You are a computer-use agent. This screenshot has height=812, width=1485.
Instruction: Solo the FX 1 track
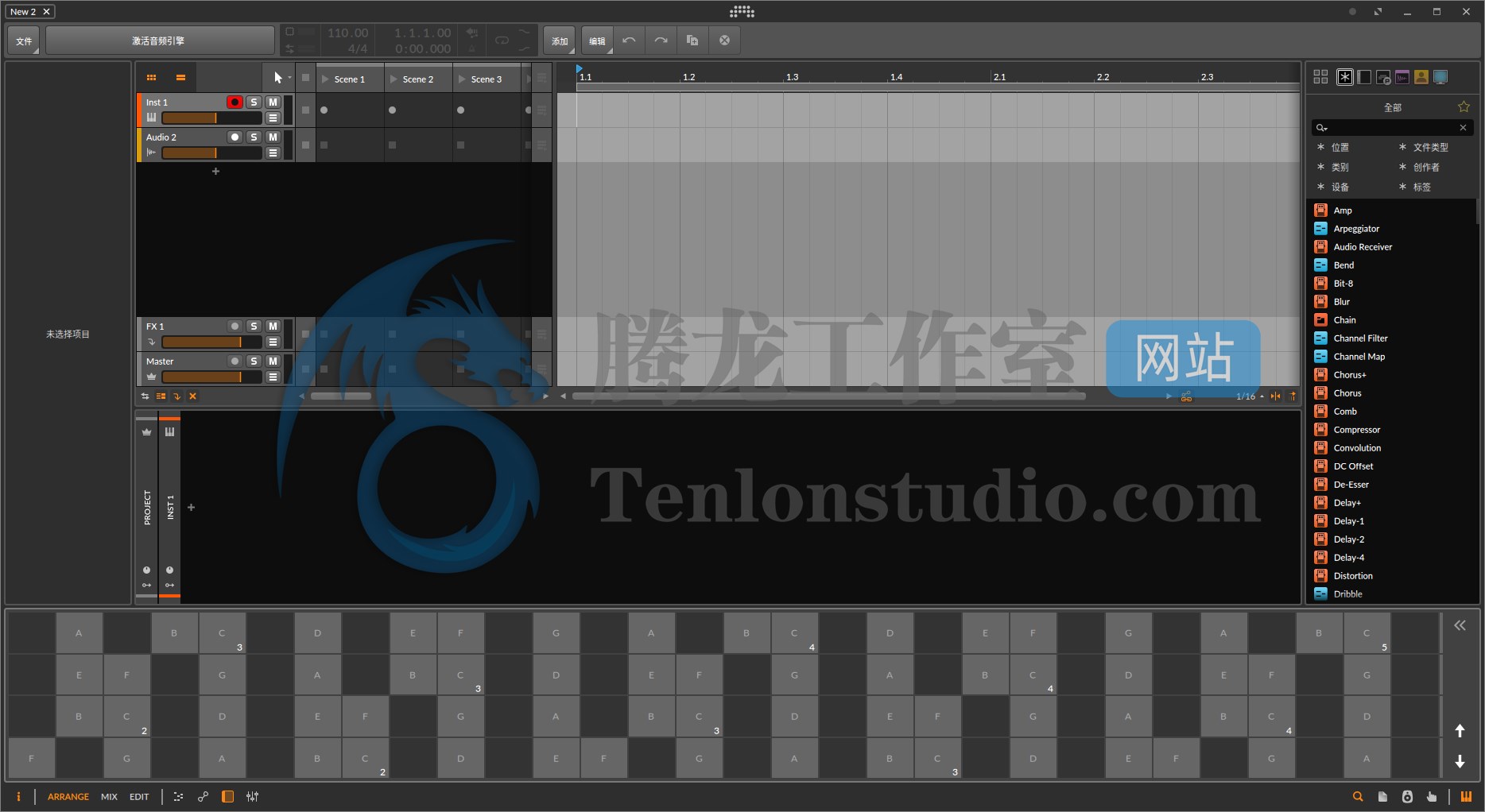pos(254,327)
